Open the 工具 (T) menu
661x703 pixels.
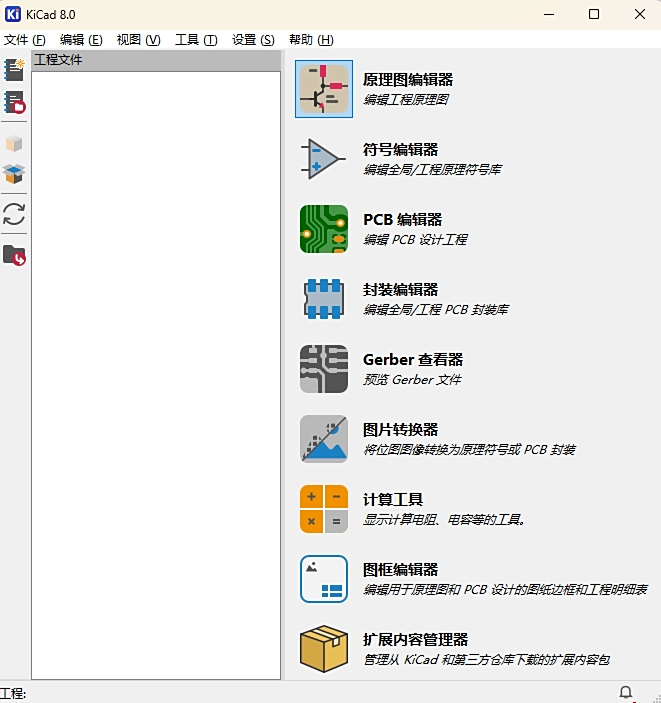pos(196,40)
